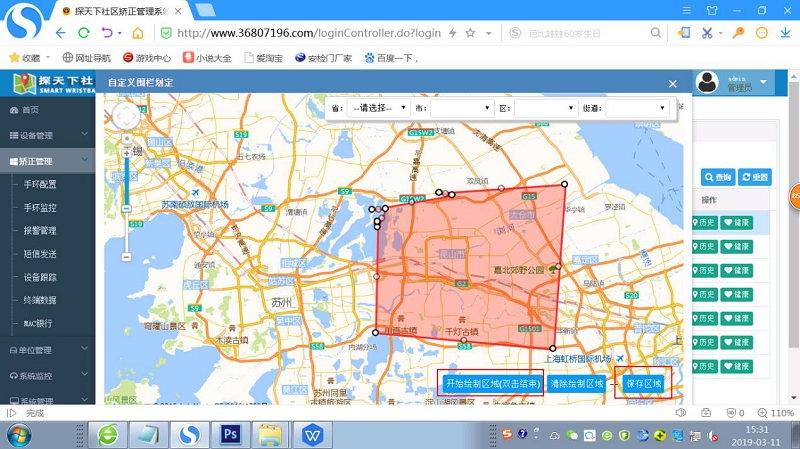
Task: Click the 清除绘制区域 button
Action: (577, 383)
